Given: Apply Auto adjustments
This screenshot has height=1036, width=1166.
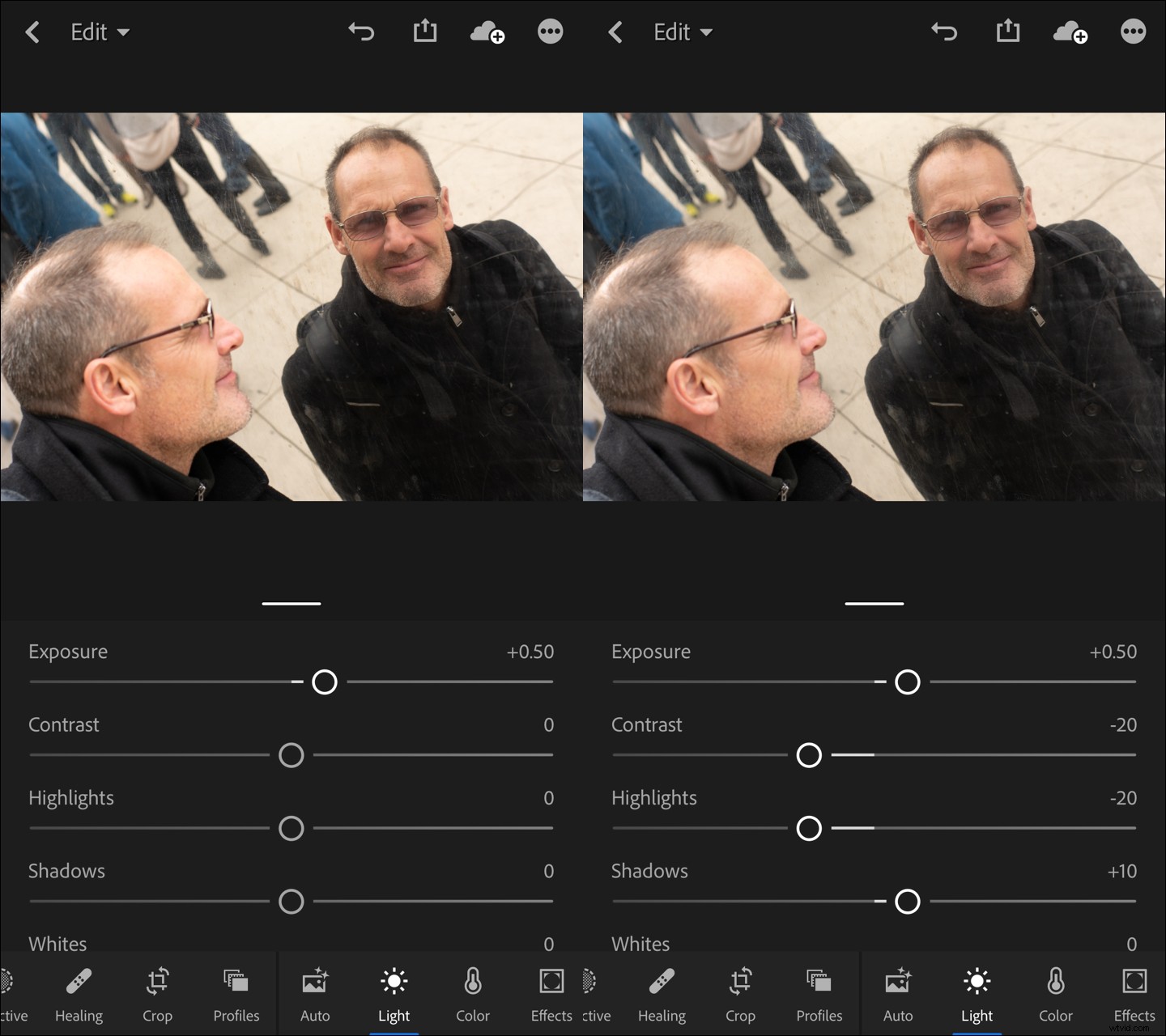Looking at the screenshot, I should [x=315, y=994].
